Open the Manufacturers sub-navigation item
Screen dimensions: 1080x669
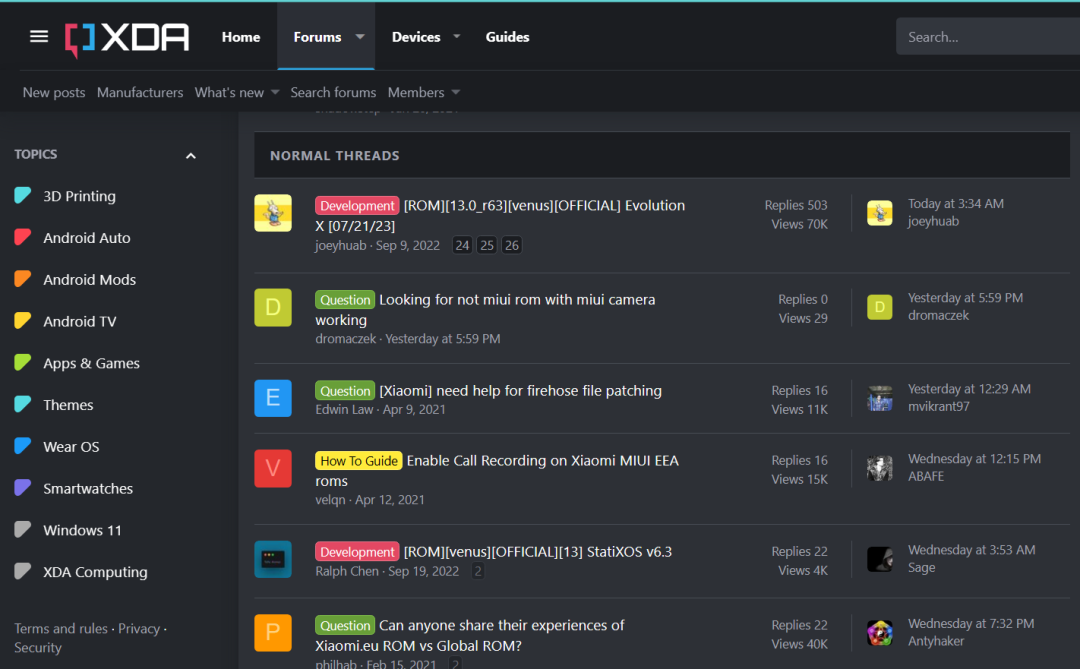(140, 92)
